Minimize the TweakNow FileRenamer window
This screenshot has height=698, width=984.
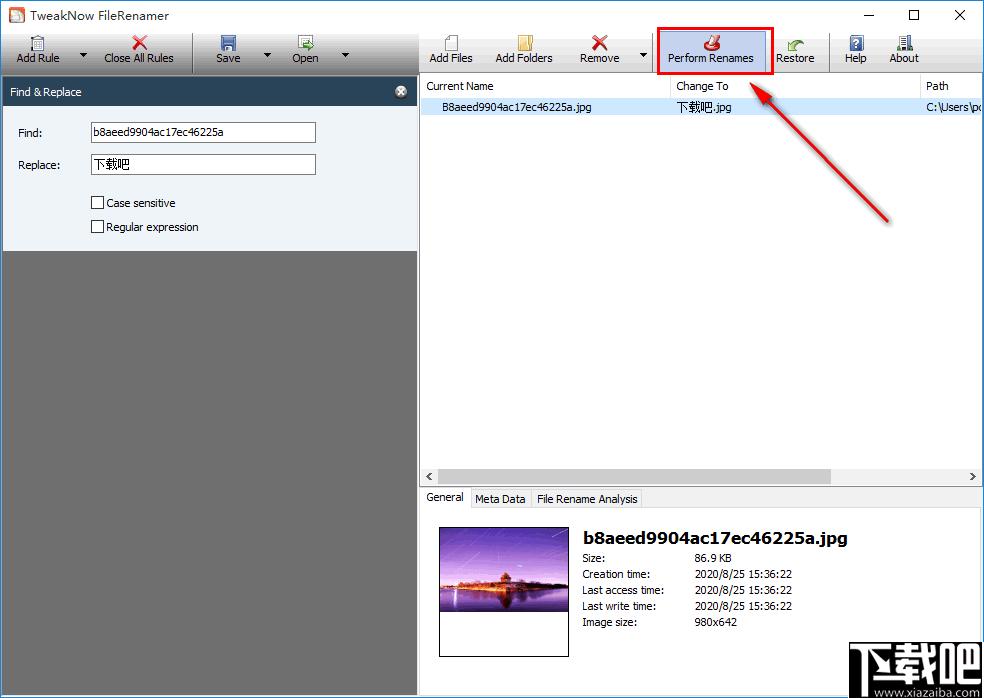[x=869, y=15]
